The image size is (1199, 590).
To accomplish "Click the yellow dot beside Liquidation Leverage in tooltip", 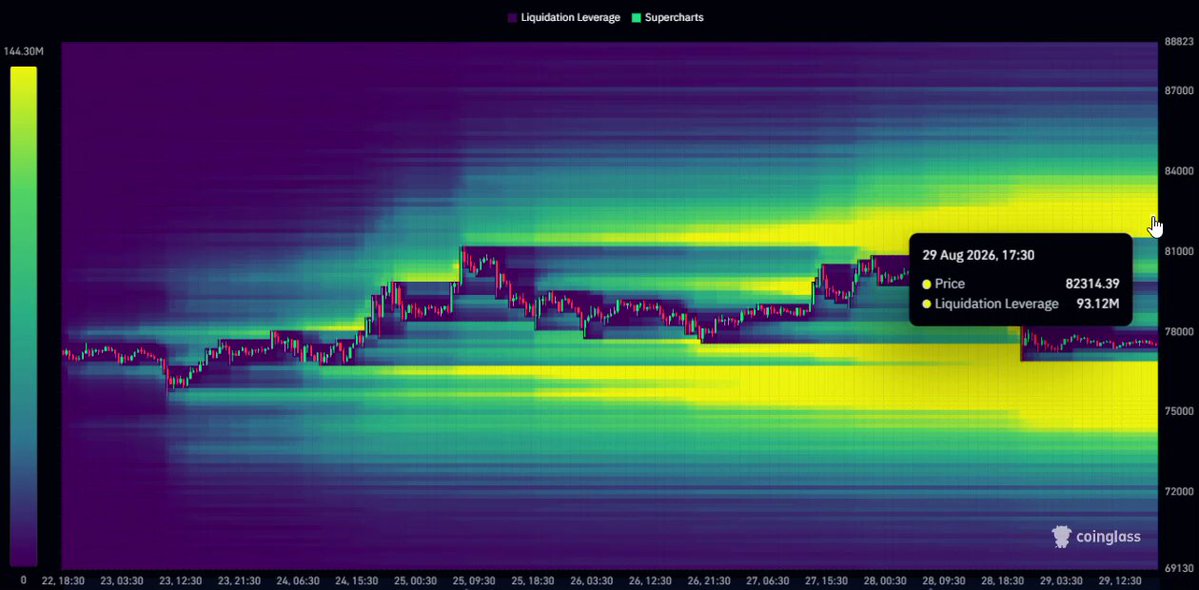I will click(927, 304).
